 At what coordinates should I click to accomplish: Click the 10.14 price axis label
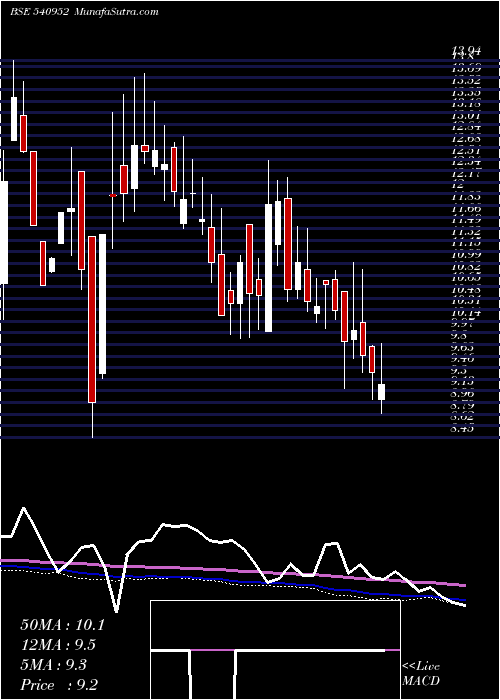click(x=466, y=312)
